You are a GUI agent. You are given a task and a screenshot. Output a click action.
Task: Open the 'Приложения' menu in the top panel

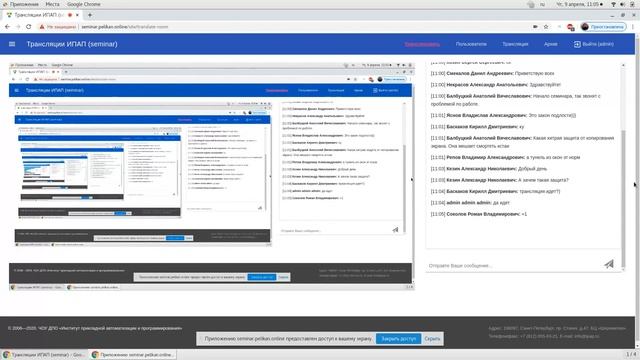[21, 4]
